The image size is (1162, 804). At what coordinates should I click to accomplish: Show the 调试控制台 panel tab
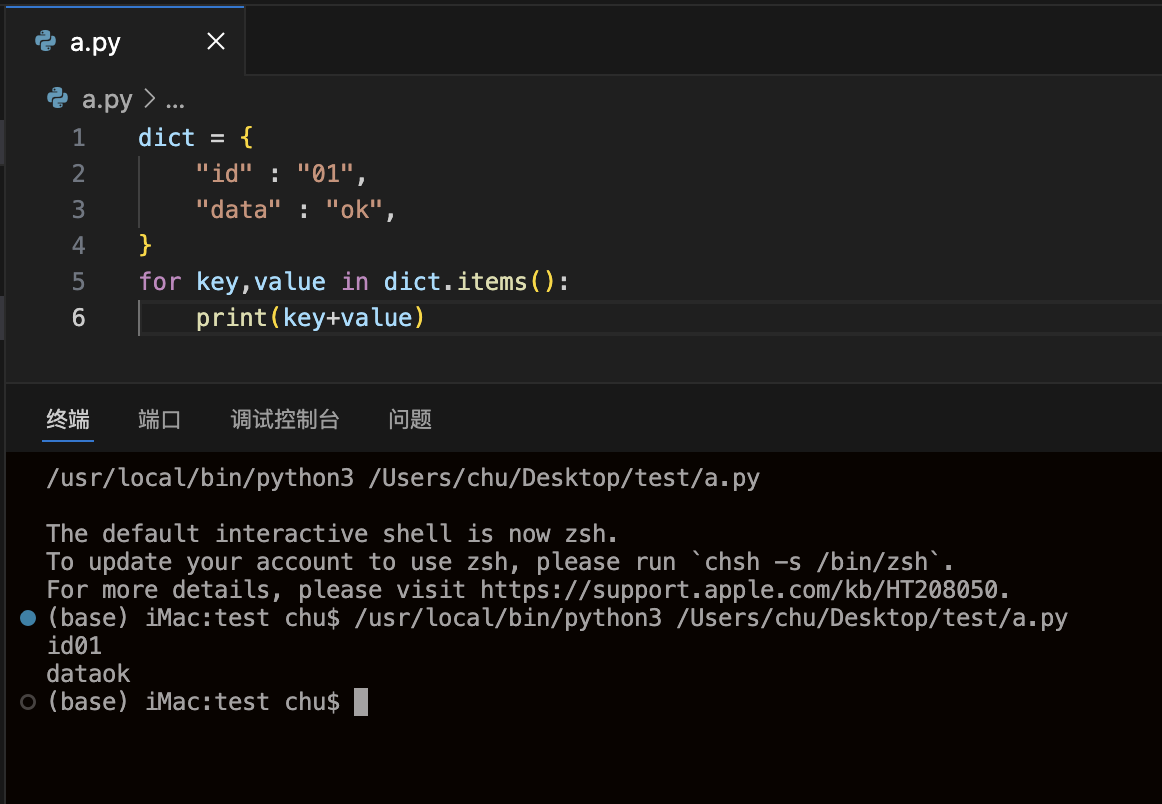coord(285,419)
